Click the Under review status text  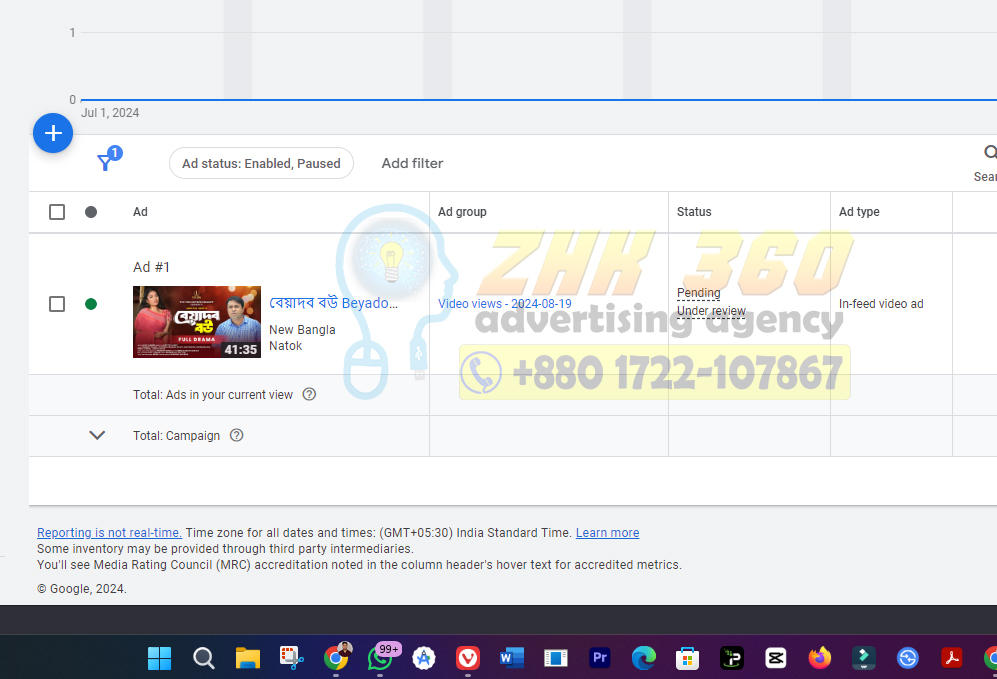(711, 311)
